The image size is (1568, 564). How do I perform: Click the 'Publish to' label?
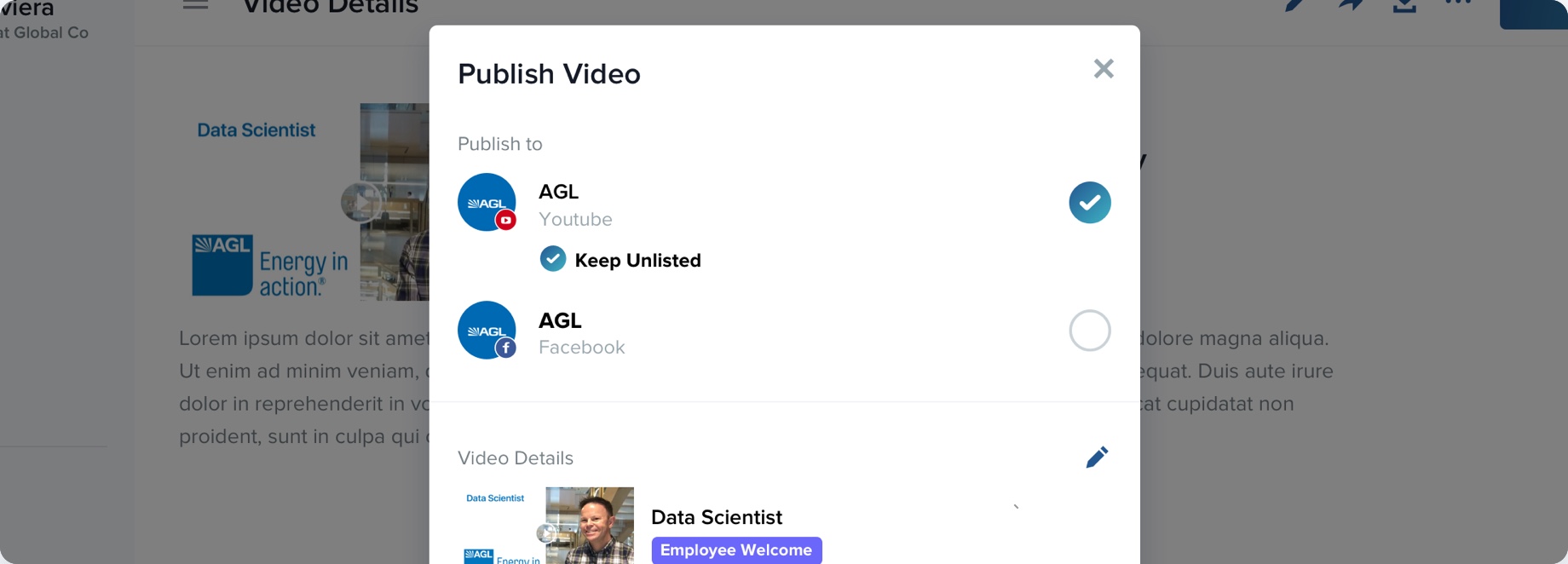click(x=500, y=144)
